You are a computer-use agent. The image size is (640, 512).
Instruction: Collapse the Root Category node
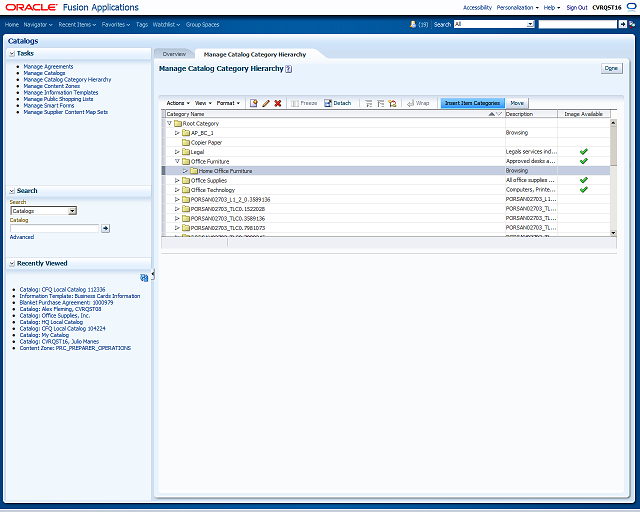(x=169, y=123)
